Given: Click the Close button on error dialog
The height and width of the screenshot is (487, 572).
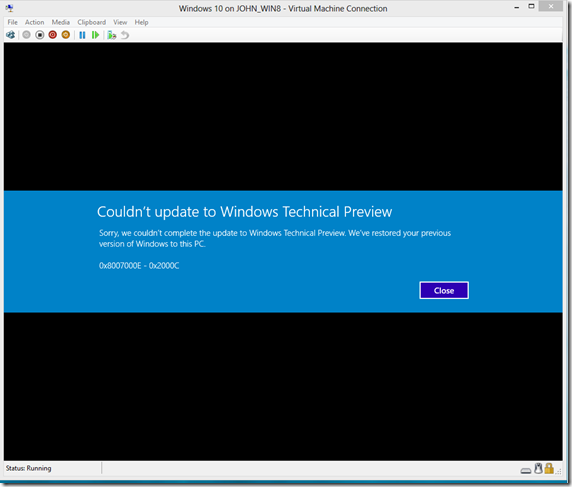Looking at the screenshot, I should point(444,290).
